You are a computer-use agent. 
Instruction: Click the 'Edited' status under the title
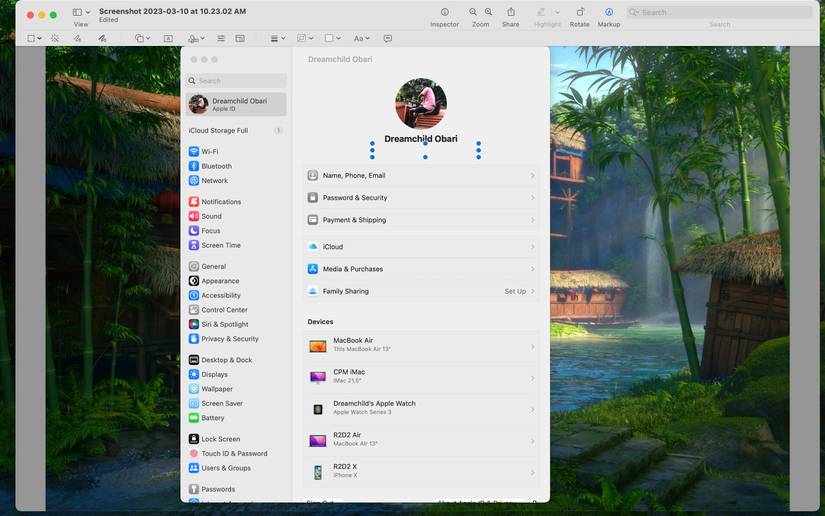tap(108, 20)
